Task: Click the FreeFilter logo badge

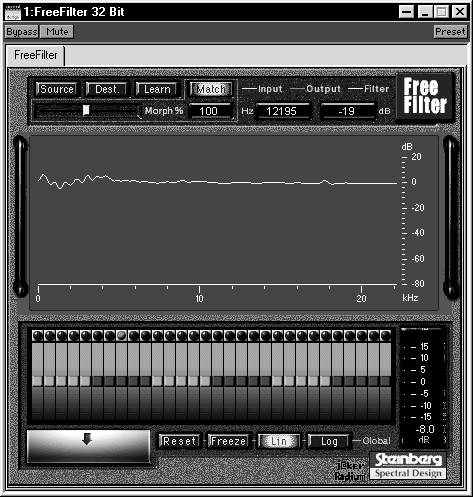Action: [424, 97]
